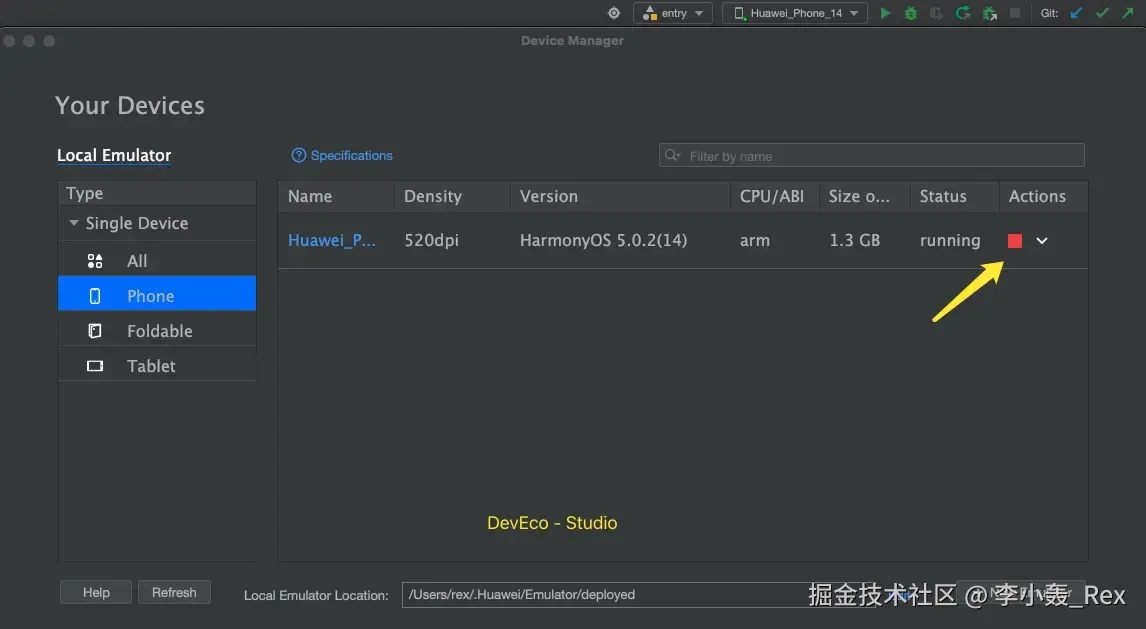Screen dimensions: 1146x629
Task: Collapse the Single Device tree group
Action: (74, 223)
